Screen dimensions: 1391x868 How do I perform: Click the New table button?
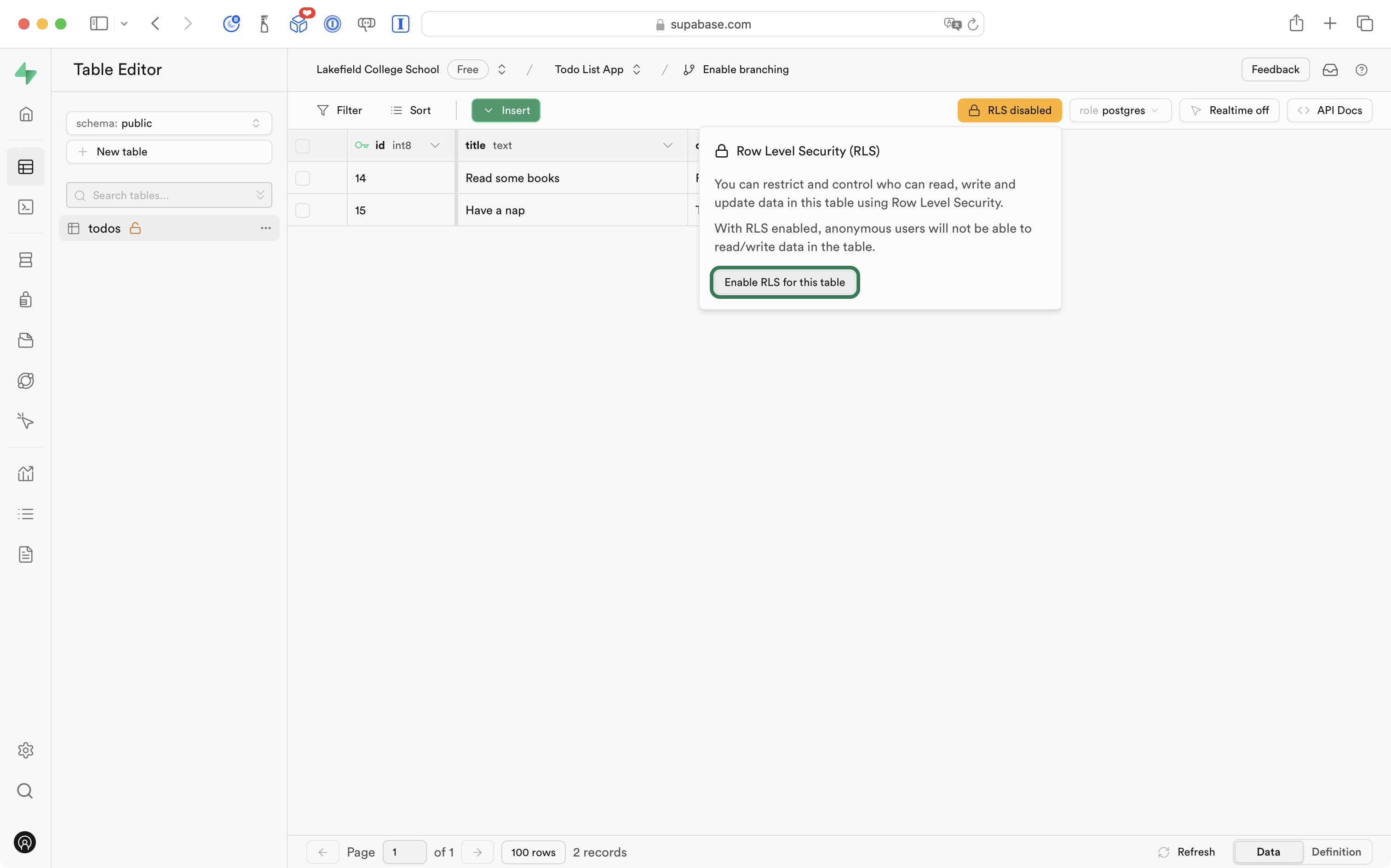169,152
